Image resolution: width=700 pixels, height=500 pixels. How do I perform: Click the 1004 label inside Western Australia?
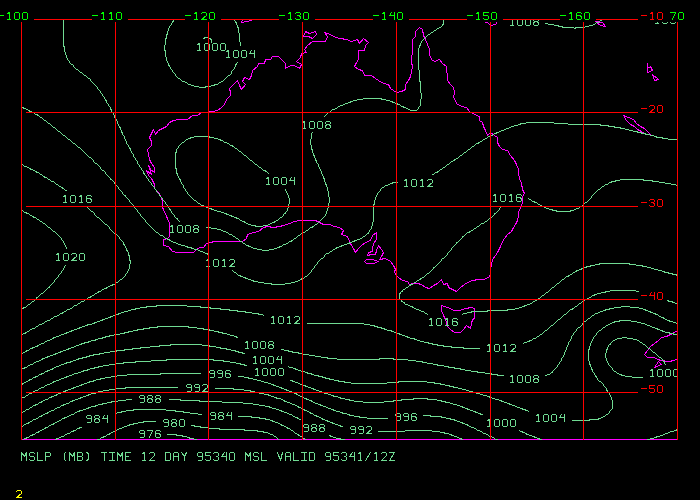click(280, 181)
